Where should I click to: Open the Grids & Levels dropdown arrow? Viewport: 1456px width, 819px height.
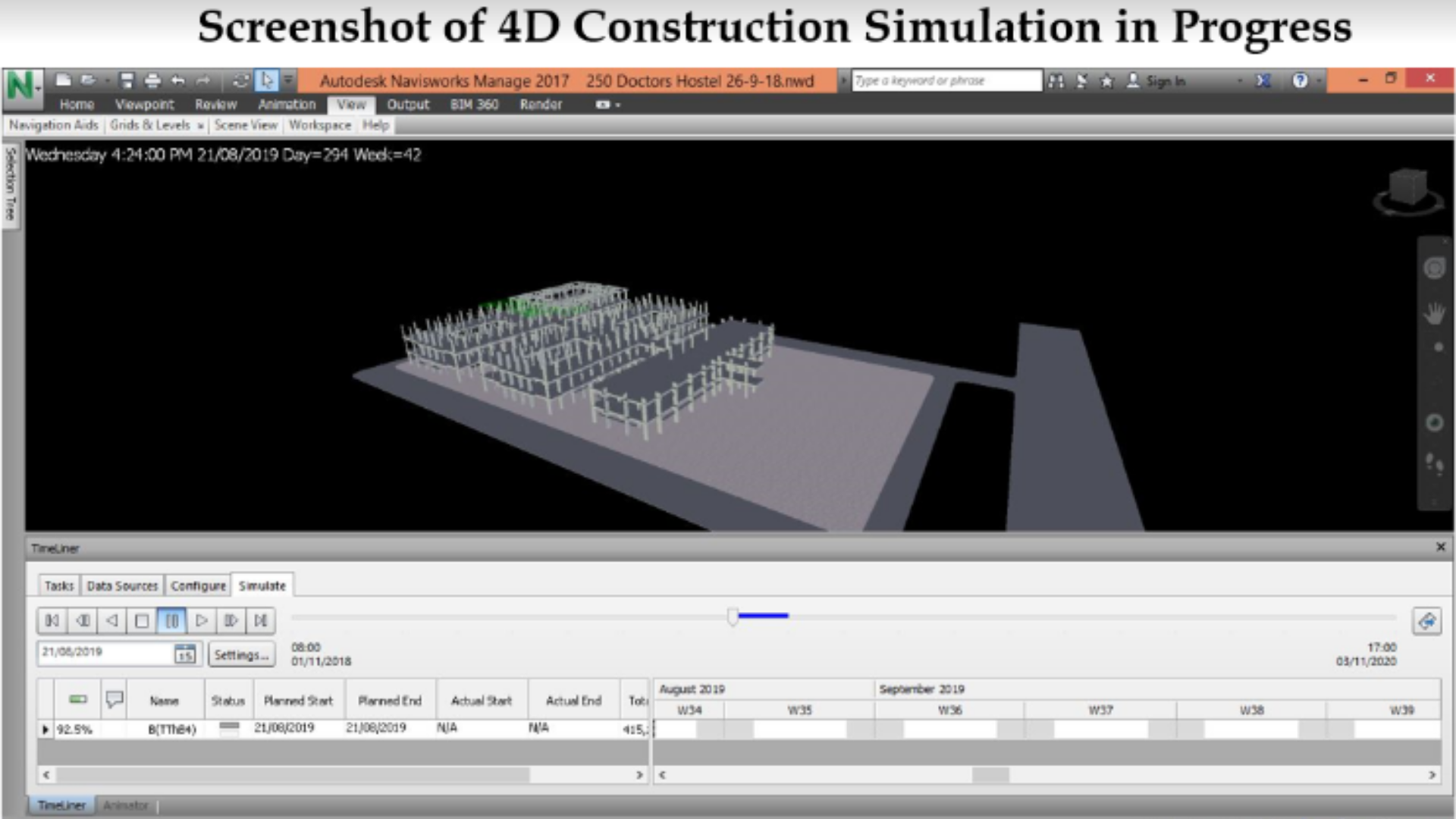click(x=200, y=124)
